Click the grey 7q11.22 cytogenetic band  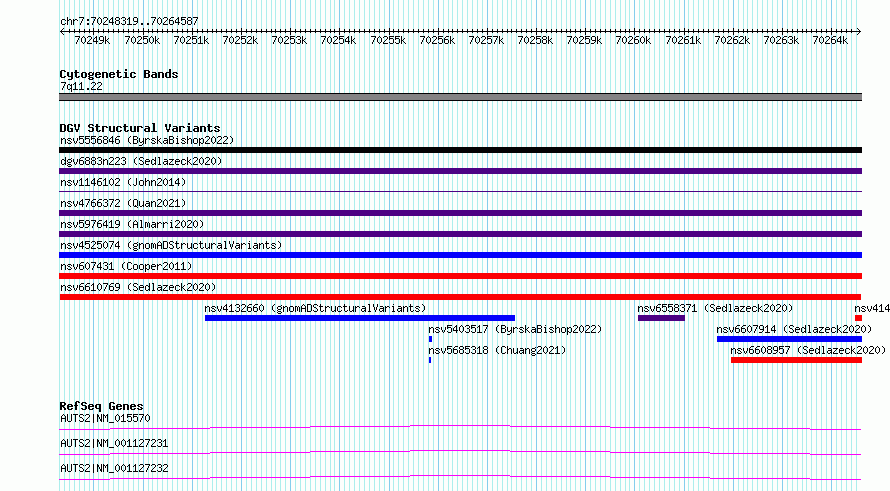460,97
